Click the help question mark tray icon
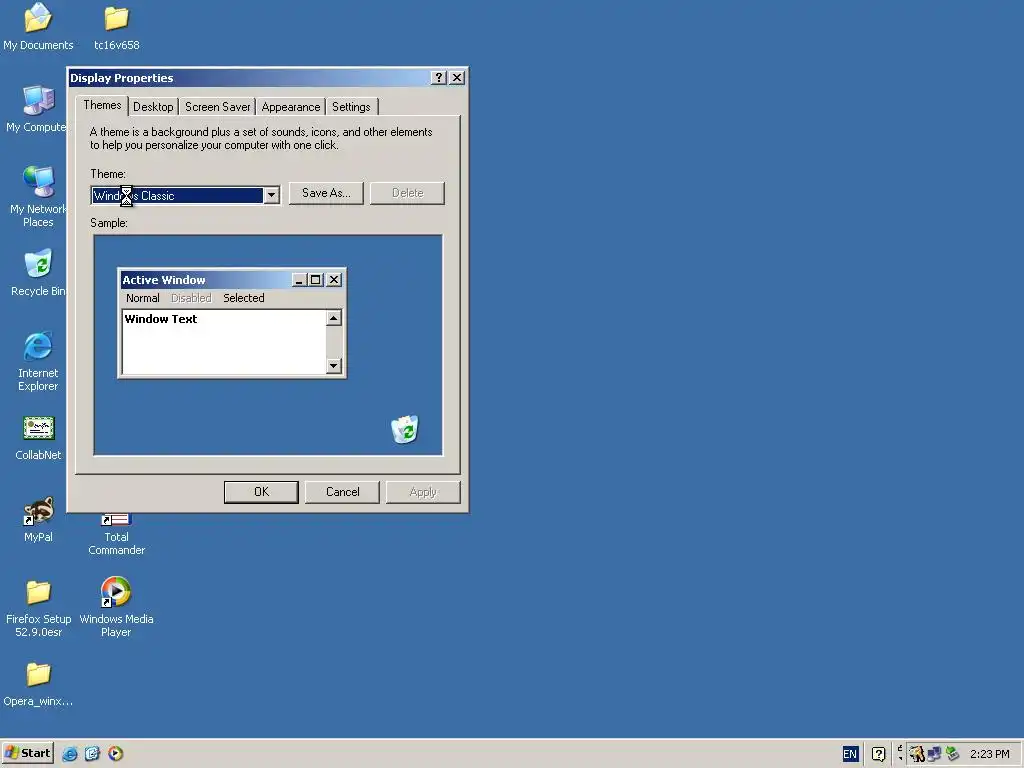 point(878,754)
